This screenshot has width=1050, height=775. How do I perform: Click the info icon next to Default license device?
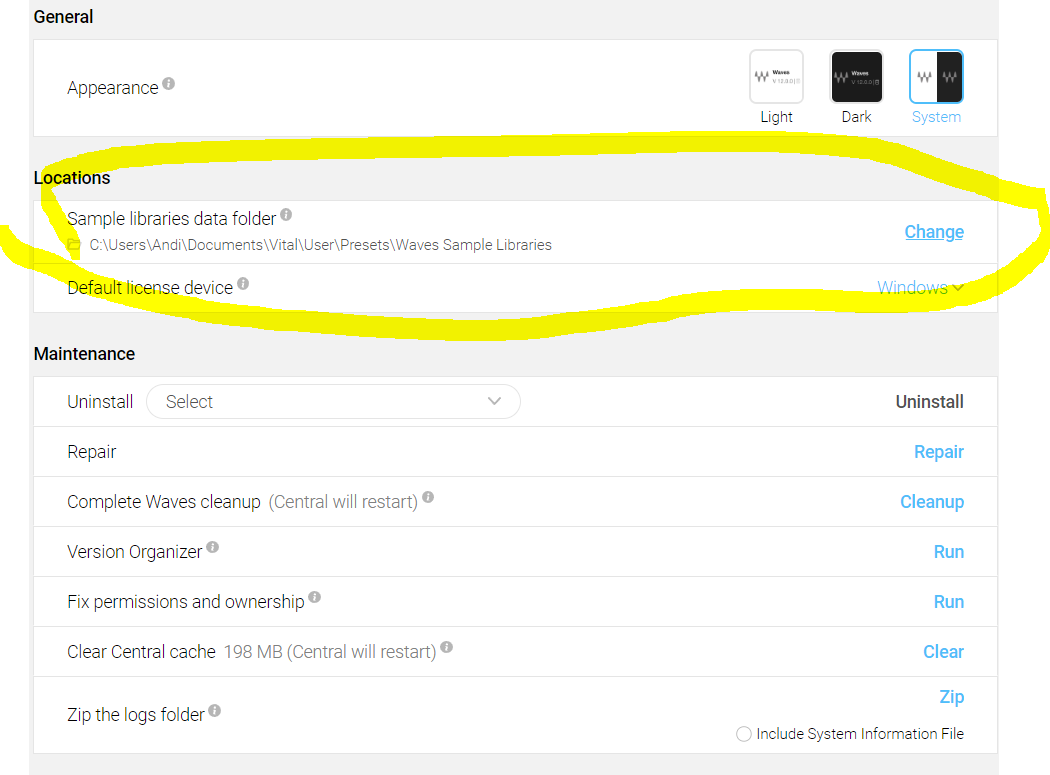243,283
